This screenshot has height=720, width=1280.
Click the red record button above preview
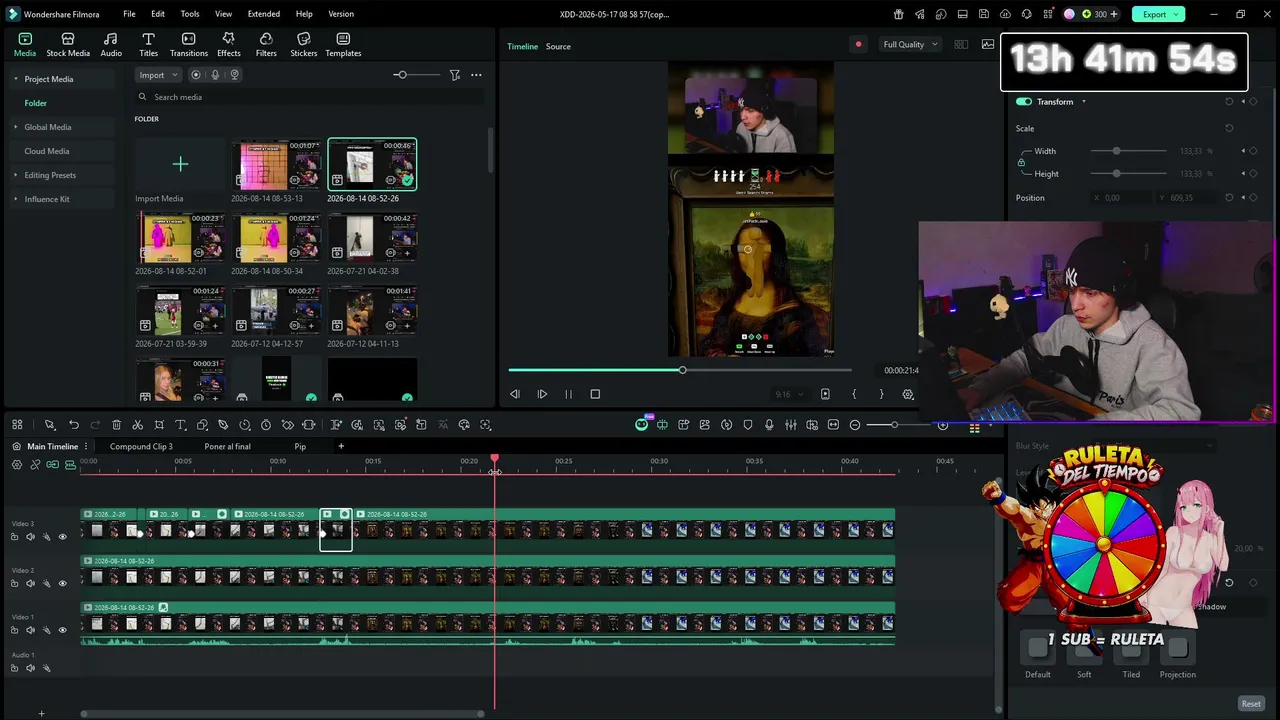(858, 44)
